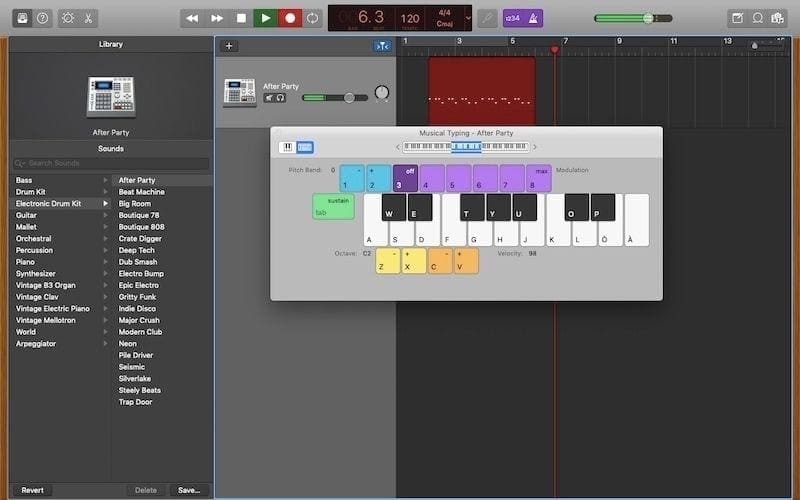This screenshot has width=800, height=500.
Task: Start recording with red Record button
Action: point(290,18)
